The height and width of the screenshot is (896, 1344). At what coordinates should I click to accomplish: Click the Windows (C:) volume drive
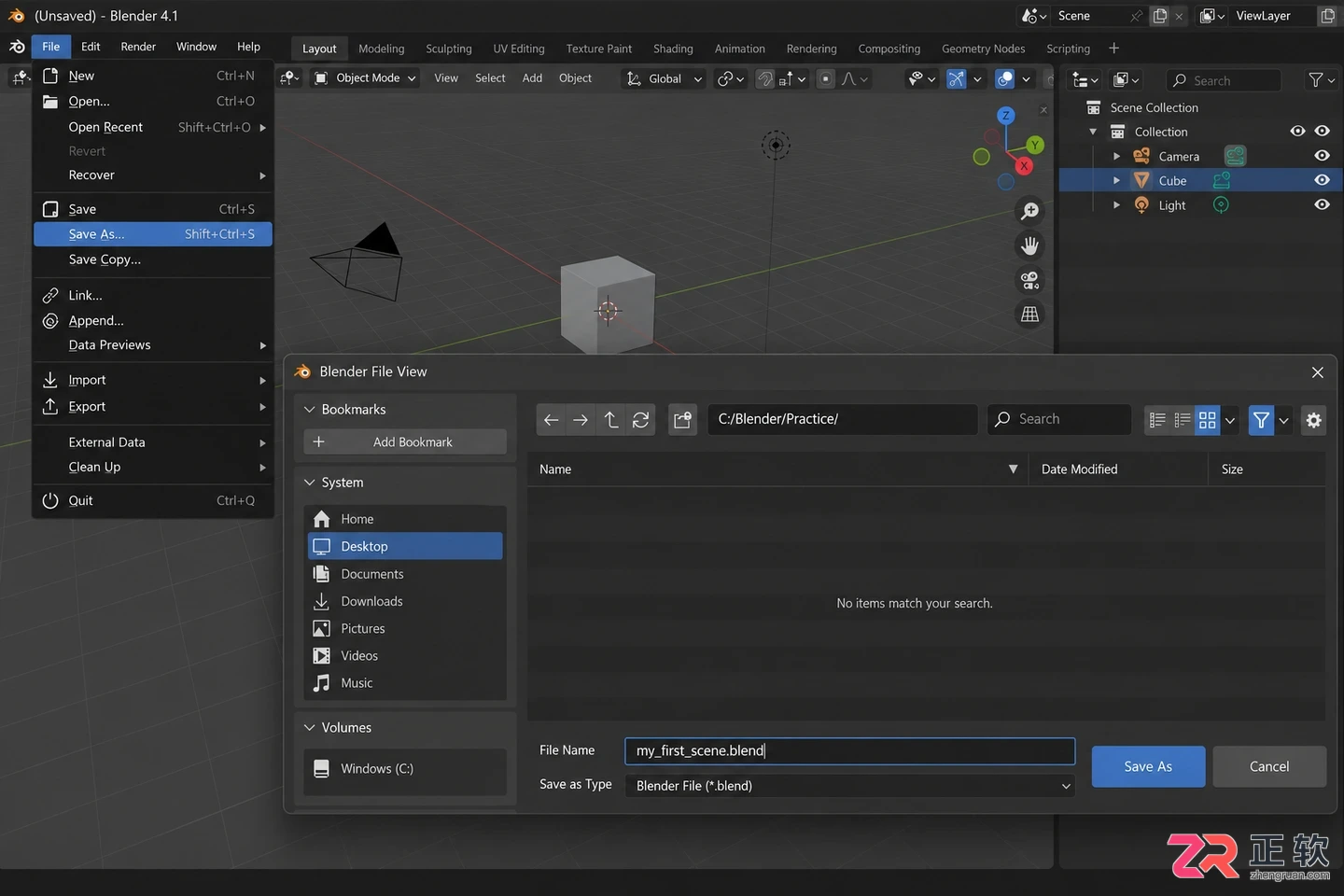click(x=405, y=769)
